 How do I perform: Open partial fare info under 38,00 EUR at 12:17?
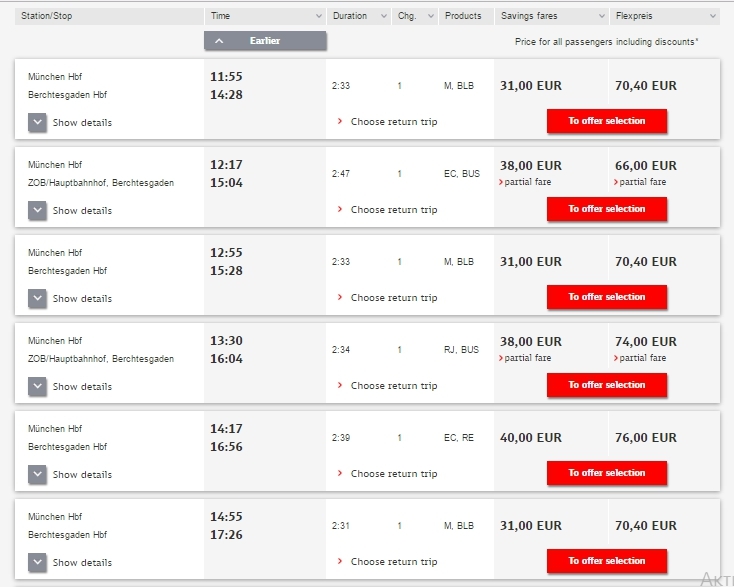coord(527,182)
